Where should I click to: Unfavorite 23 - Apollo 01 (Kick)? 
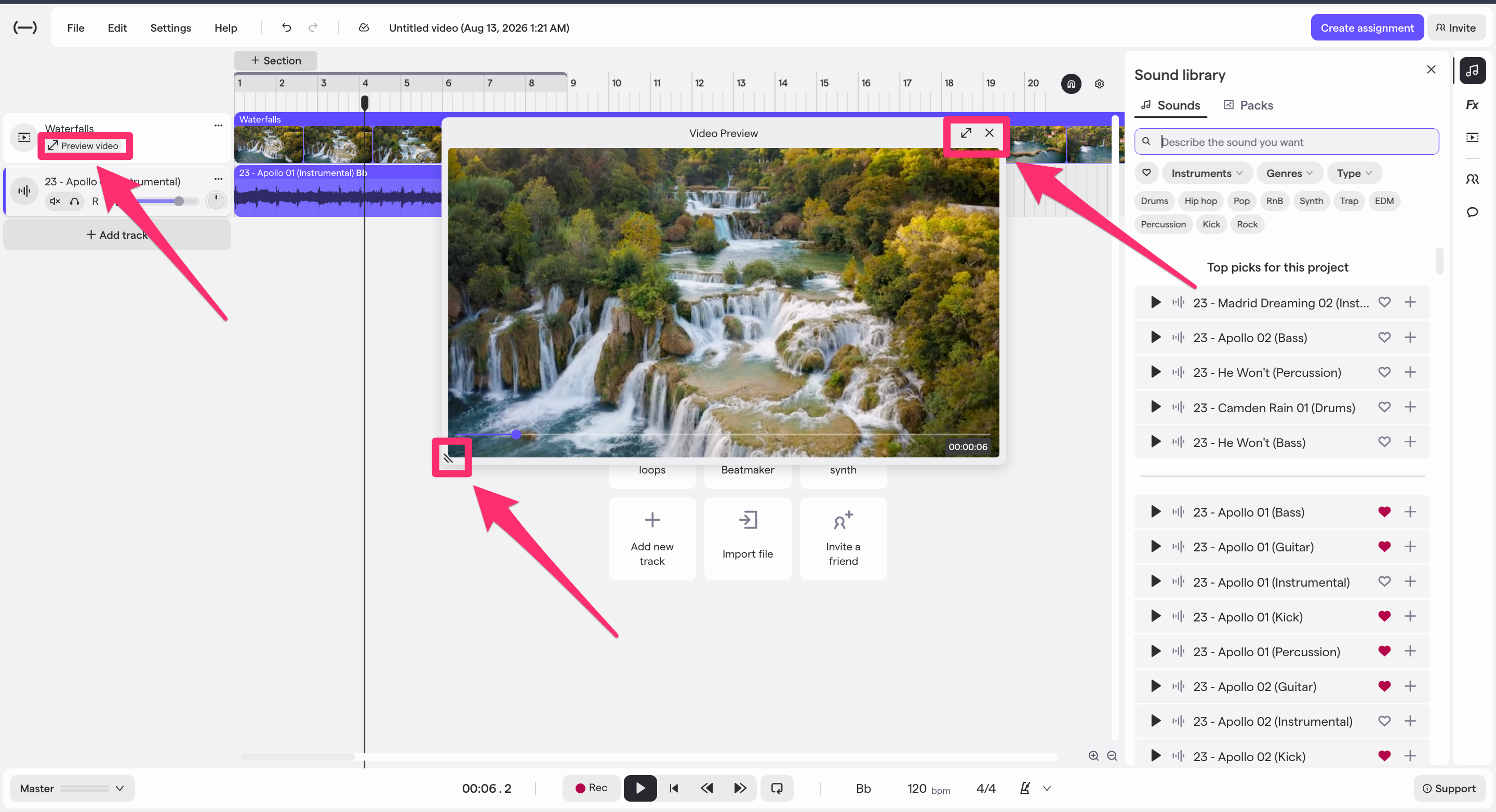(x=1384, y=616)
